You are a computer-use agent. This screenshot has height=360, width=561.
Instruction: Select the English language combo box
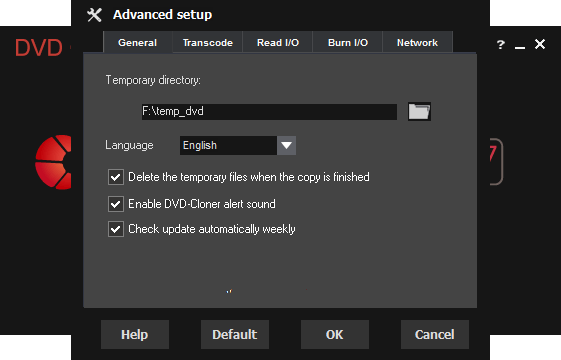(x=238, y=145)
